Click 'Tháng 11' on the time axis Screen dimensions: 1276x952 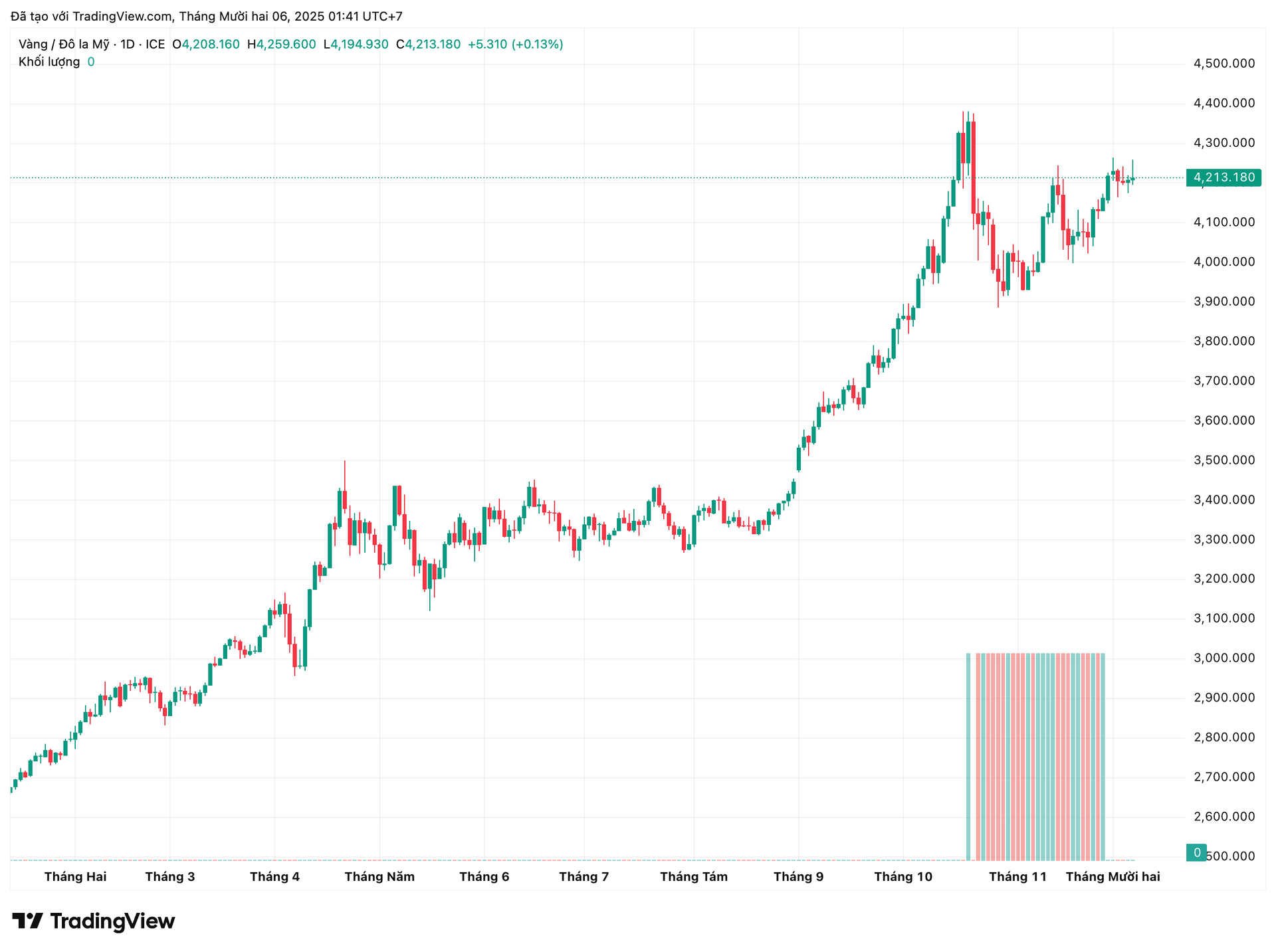(x=1018, y=876)
